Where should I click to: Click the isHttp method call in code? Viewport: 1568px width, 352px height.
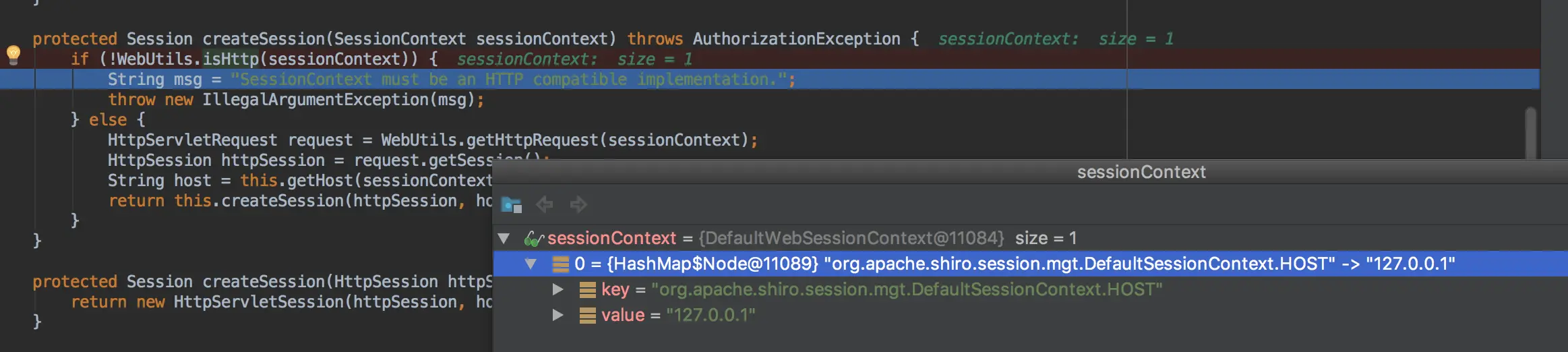(x=231, y=59)
